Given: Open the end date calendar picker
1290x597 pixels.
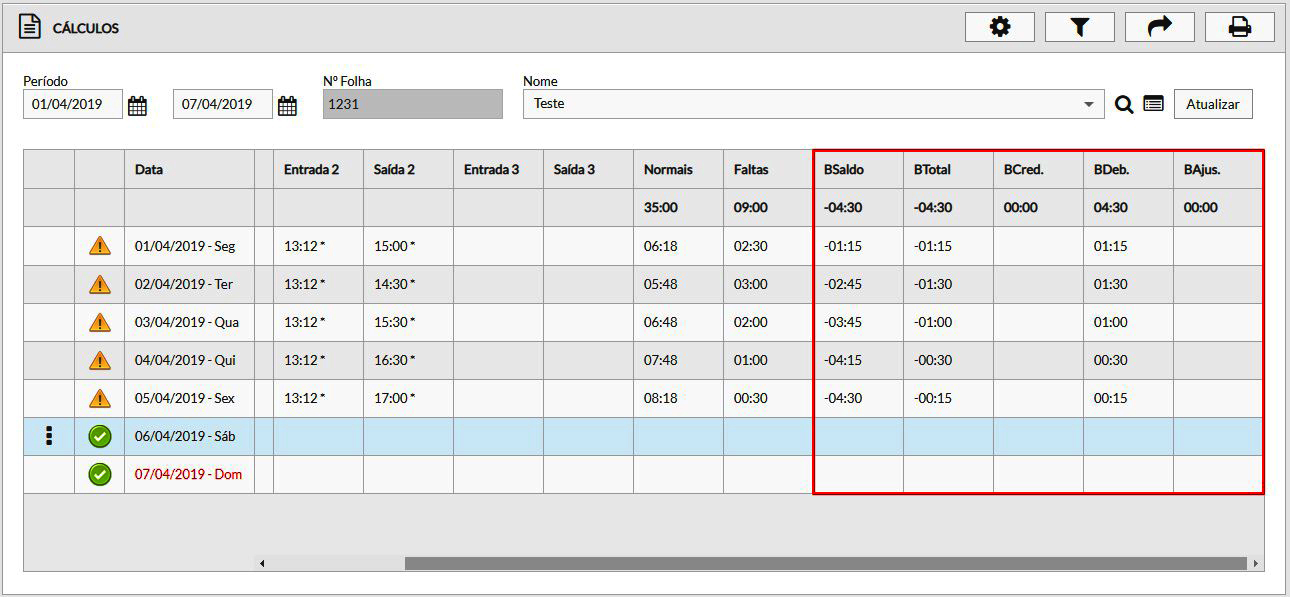Looking at the screenshot, I should click(x=287, y=105).
